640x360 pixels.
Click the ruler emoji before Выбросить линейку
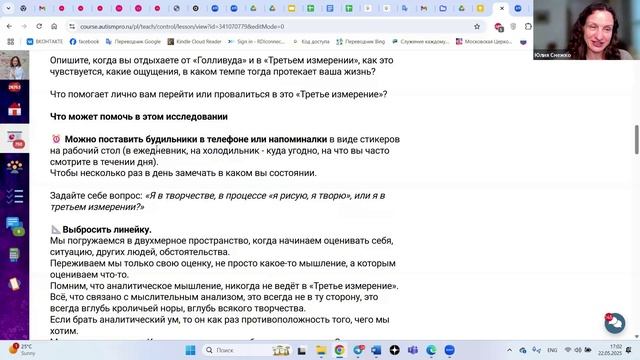[56, 229]
